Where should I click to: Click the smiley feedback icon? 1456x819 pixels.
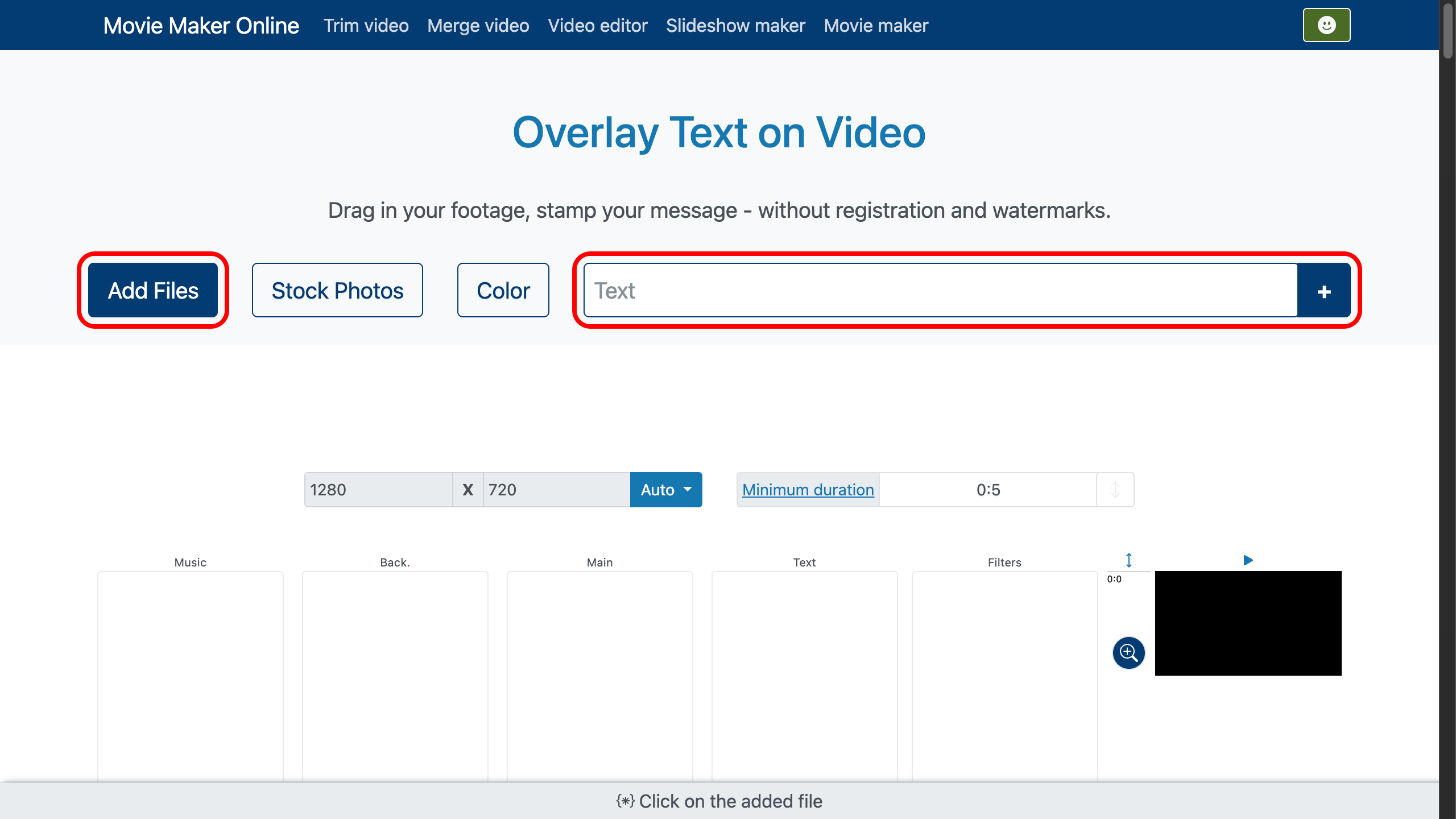(x=1326, y=24)
